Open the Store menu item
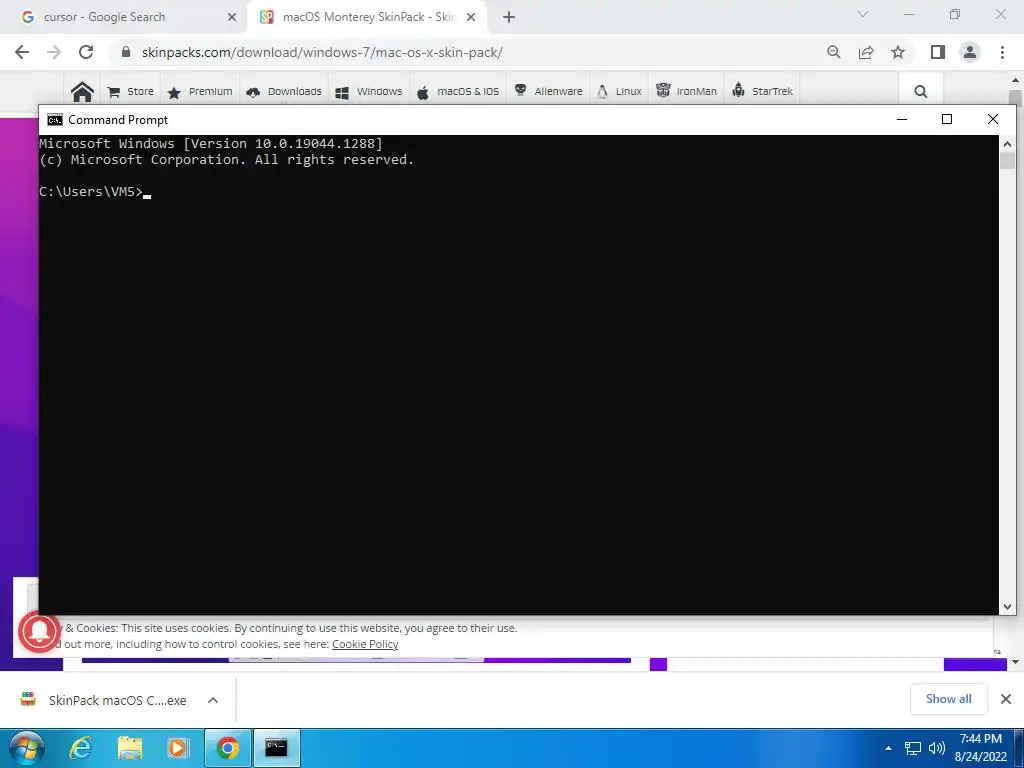 click(x=131, y=91)
